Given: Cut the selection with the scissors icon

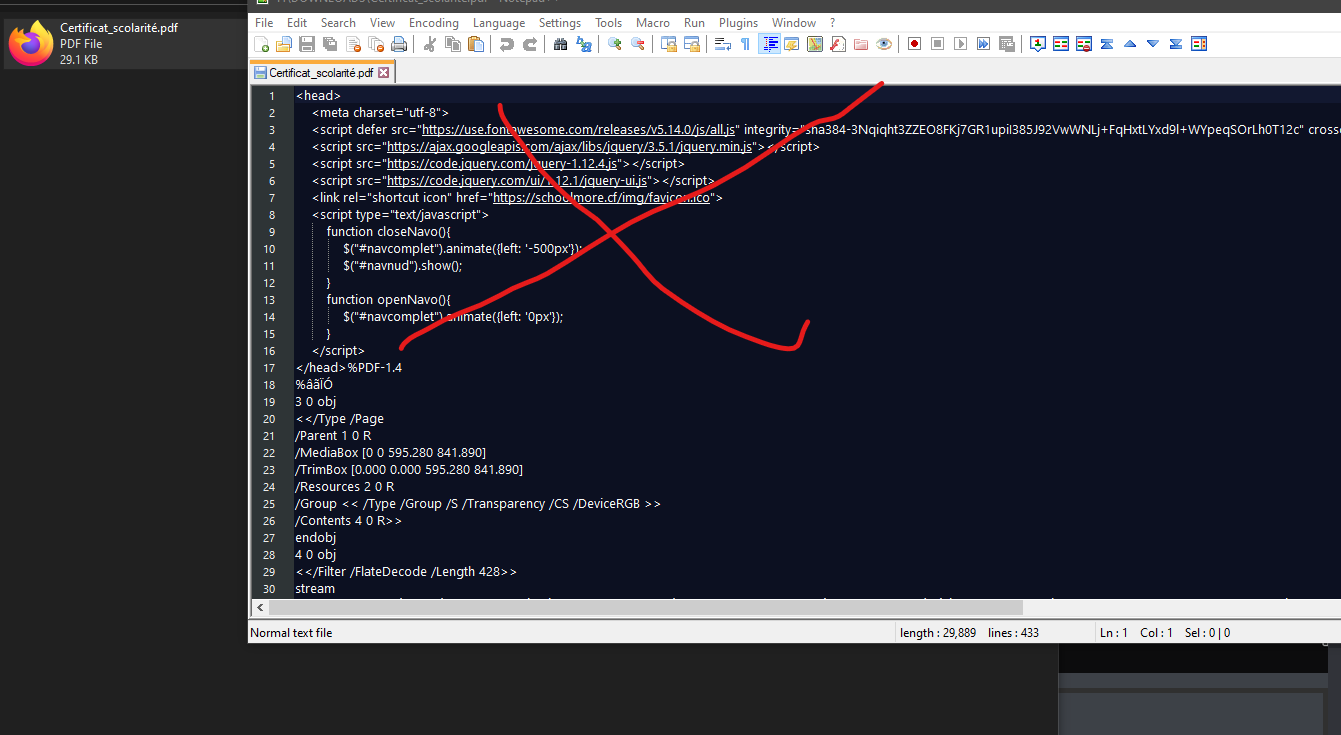Looking at the screenshot, I should [426, 43].
